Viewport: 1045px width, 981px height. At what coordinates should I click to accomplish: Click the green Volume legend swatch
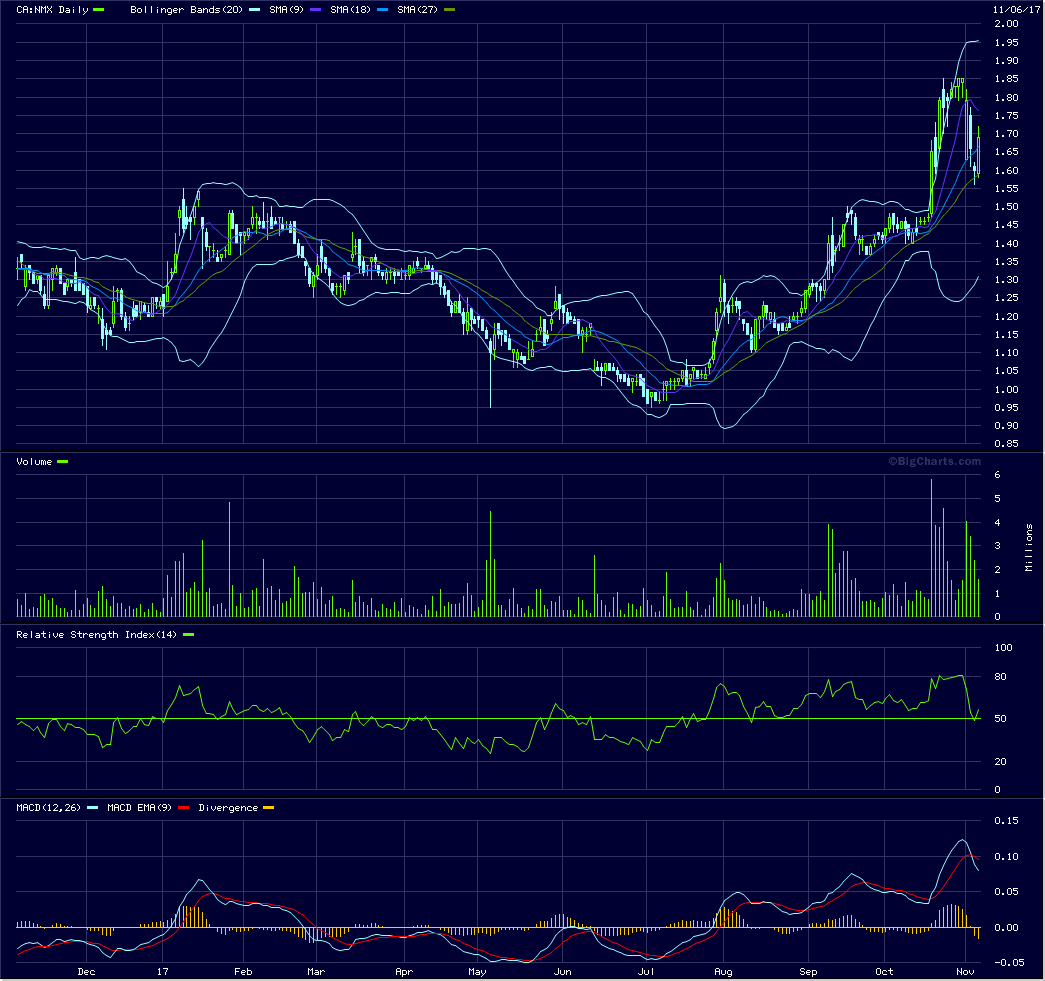[63, 461]
